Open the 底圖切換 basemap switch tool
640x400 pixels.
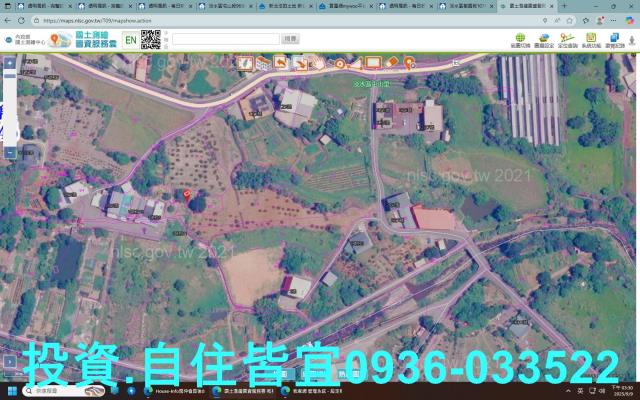click(x=521, y=41)
